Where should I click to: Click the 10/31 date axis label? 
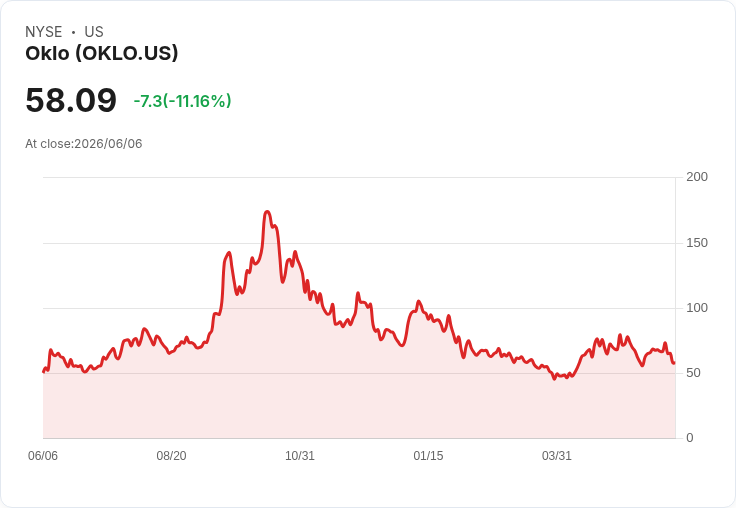[300, 456]
